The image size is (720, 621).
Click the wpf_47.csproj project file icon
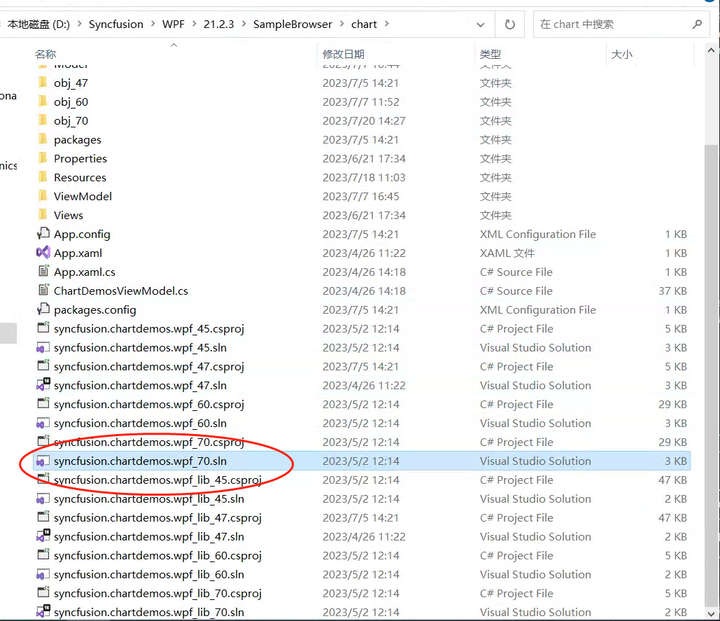click(x=43, y=366)
